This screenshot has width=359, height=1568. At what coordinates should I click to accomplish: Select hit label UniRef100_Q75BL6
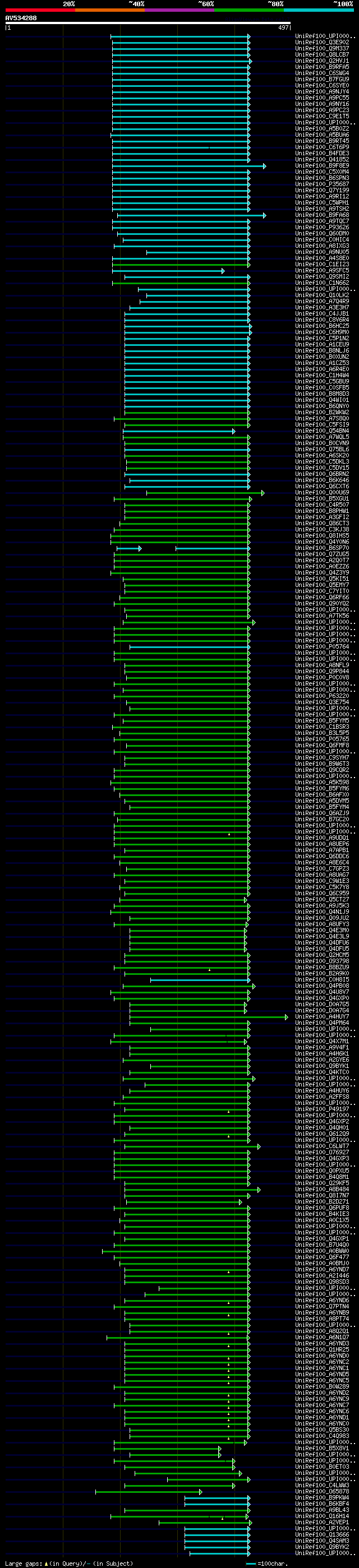coord(323,449)
